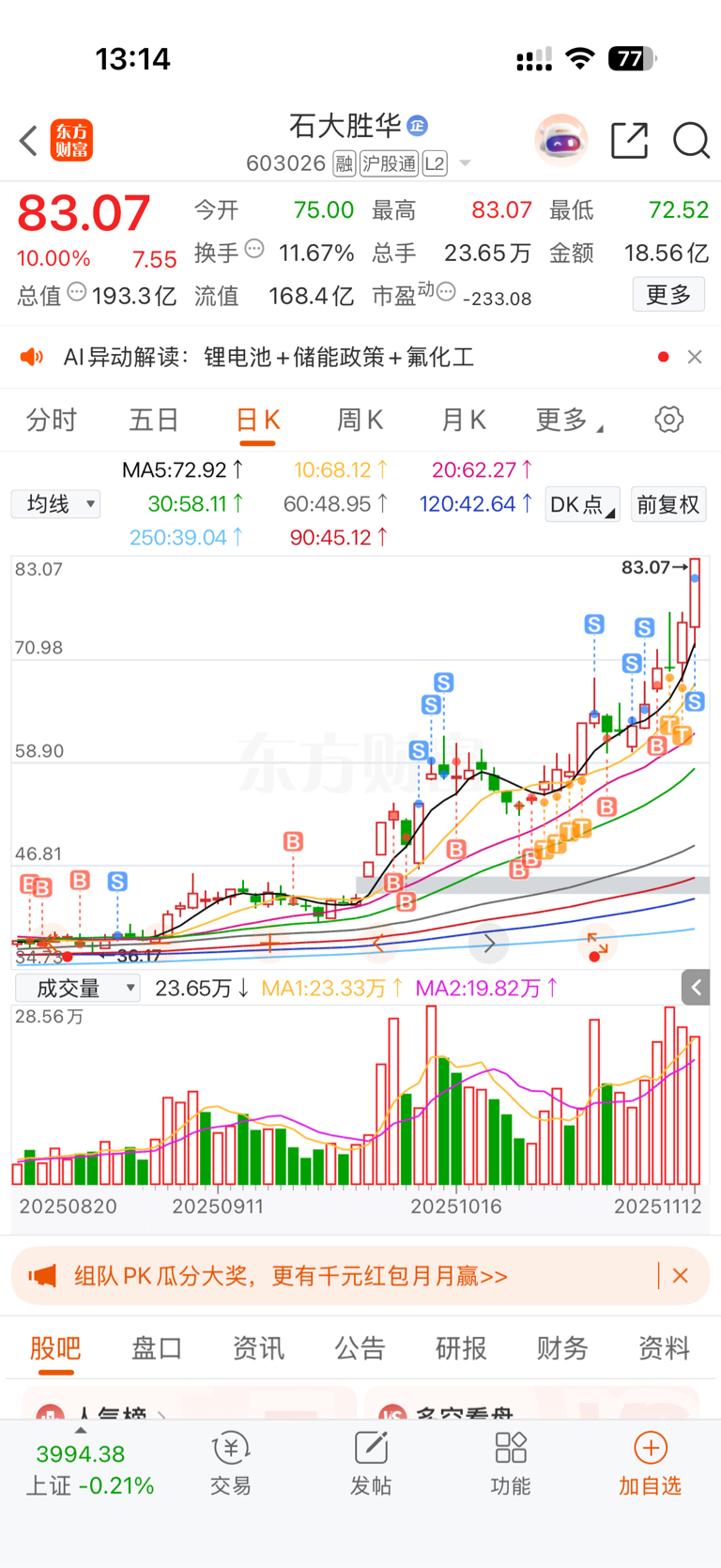Tap info icon beside 总值
Viewport: 721px width, 1568px height.
tap(77, 292)
